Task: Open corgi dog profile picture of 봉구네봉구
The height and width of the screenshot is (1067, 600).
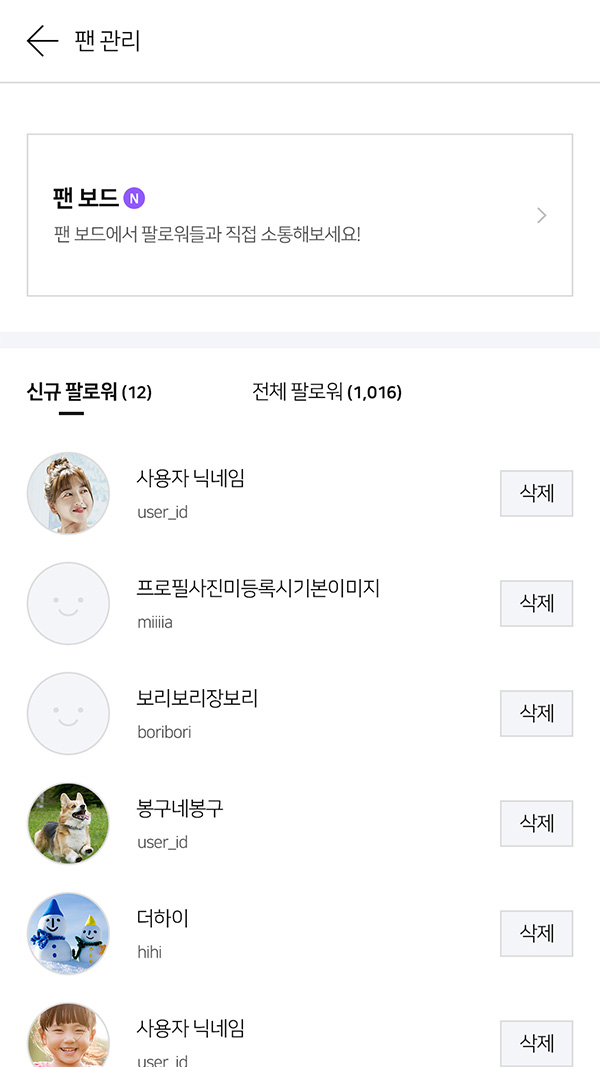Action: pyautogui.click(x=68, y=823)
